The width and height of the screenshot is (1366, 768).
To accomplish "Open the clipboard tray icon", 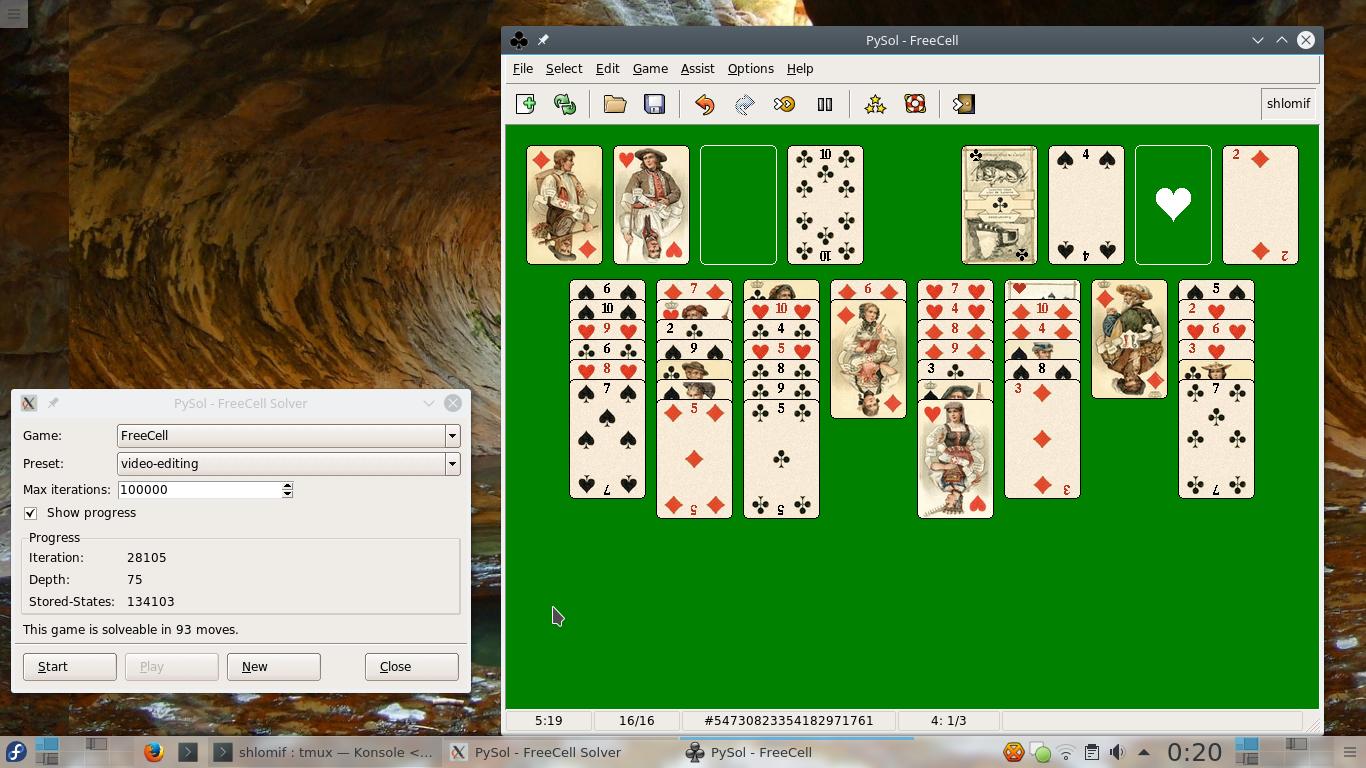I will pos(1092,752).
